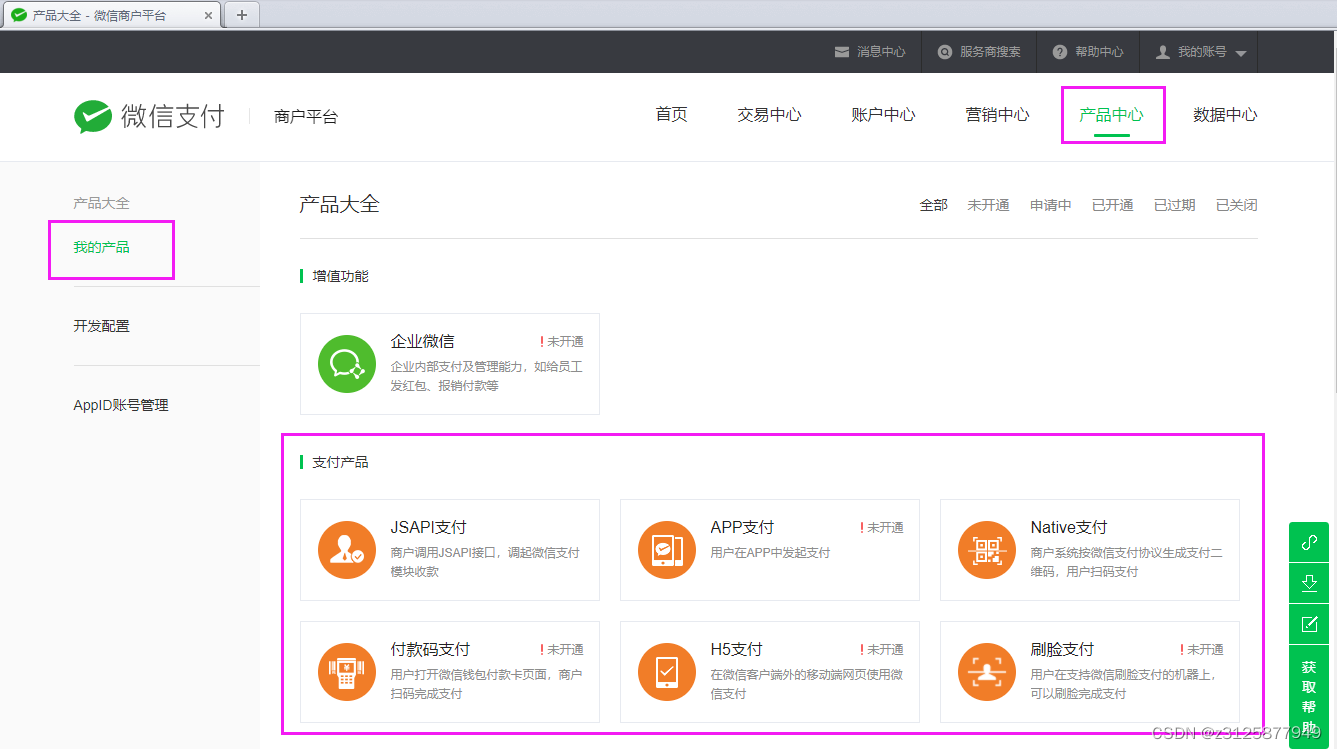Click the user avatar icon beside 我的账号
Viewport: 1337px width, 749px height.
tap(1162, 52)
